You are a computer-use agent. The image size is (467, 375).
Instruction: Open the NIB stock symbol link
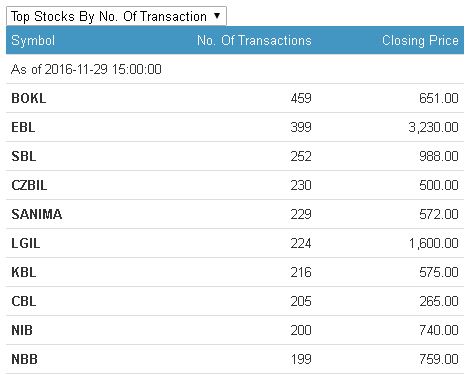[22, 330]
